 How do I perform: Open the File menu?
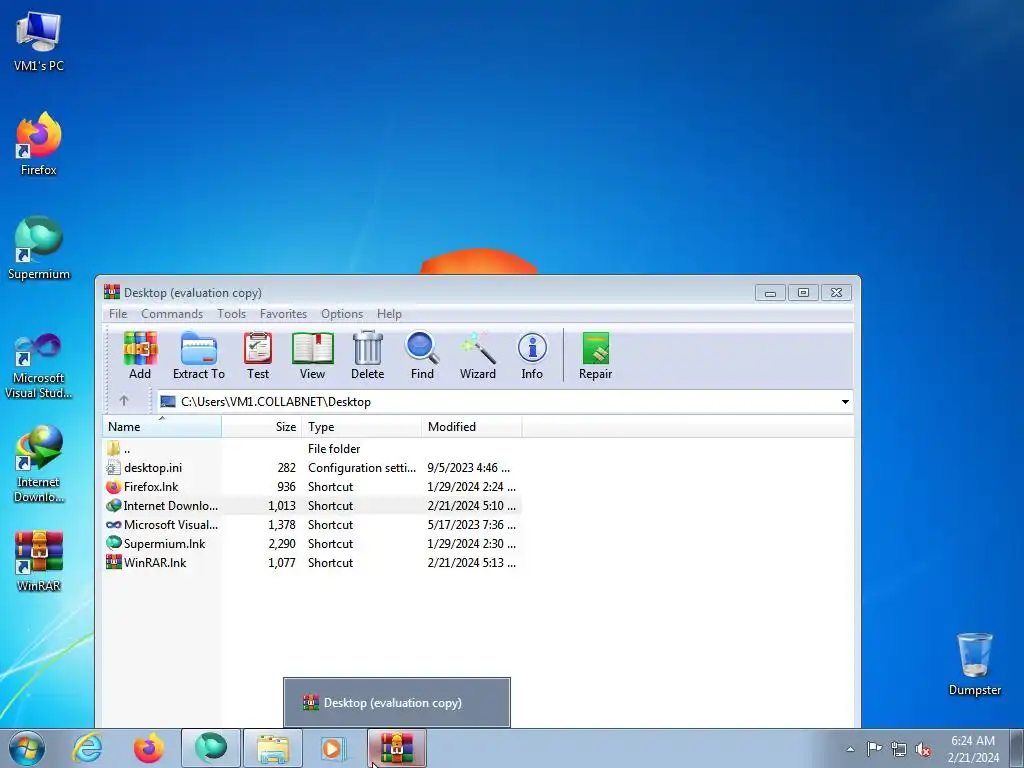click(x=118, y=313)
